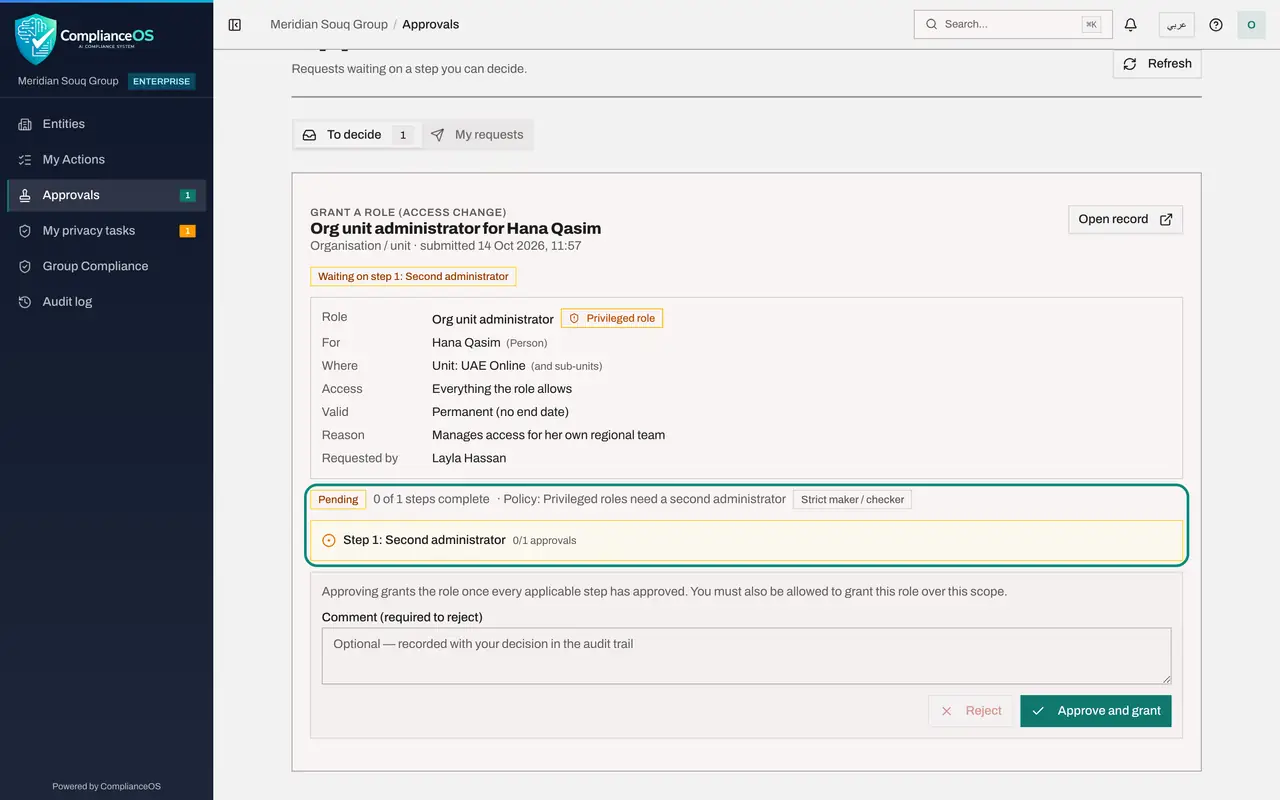Click the external link icon on Open record

[x=1166, y=219]
